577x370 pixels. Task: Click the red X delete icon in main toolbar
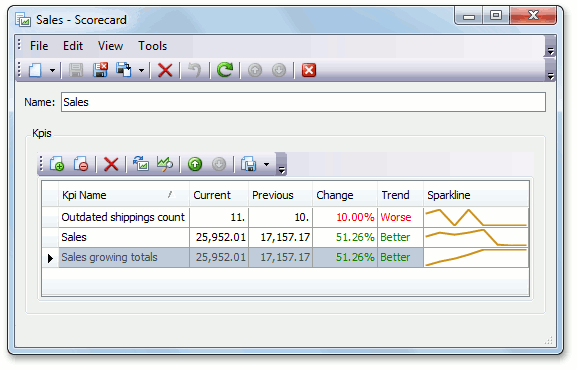[x=165, y=70]
